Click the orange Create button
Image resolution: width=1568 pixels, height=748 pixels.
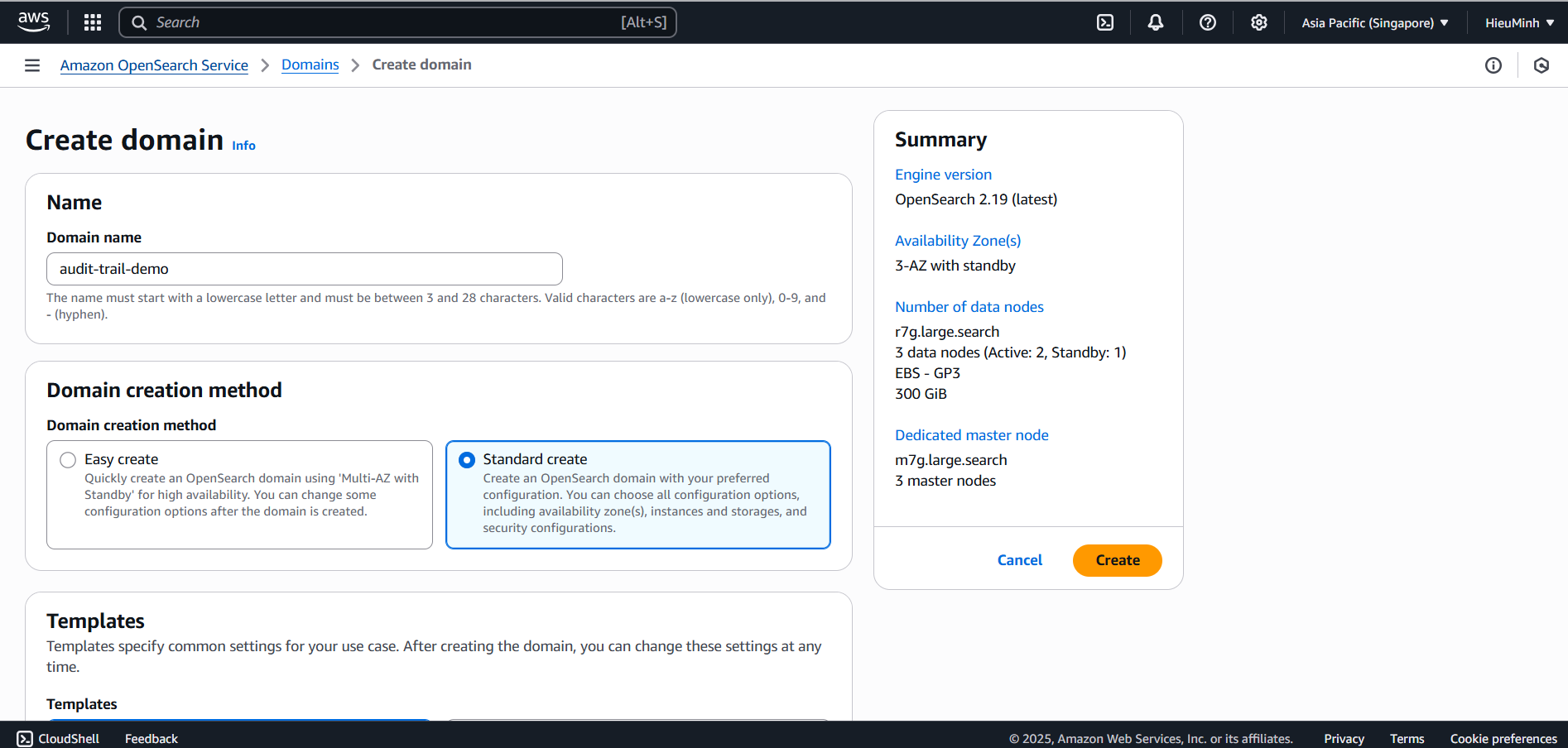(1118, 560)
